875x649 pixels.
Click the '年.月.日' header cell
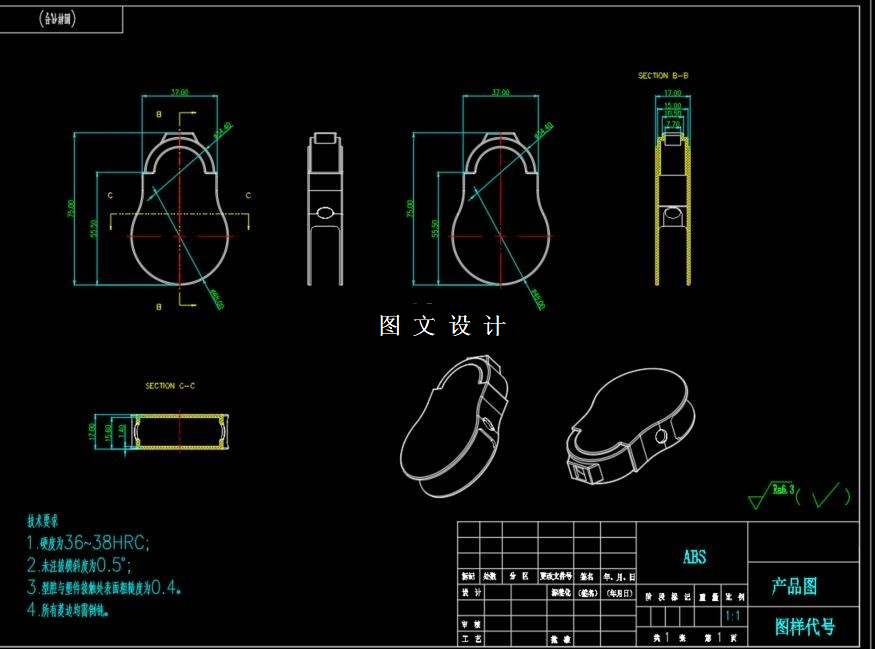coord(618,576)
